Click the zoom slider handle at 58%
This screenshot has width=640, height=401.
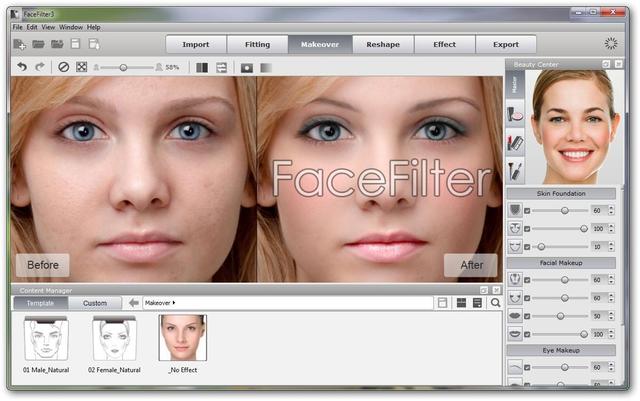click(x=123, y=67)
